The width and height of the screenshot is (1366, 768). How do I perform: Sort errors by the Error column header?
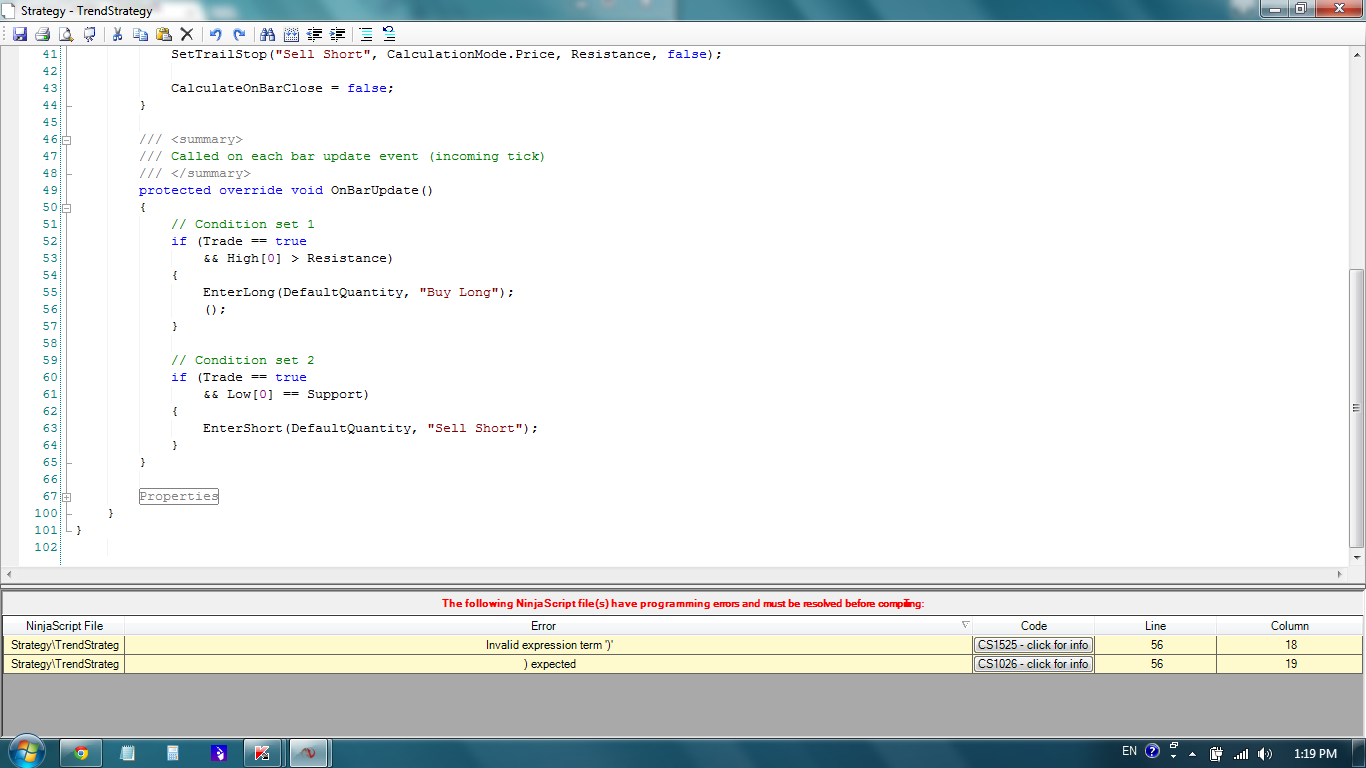pyautogui.click(x=548, y=626)
